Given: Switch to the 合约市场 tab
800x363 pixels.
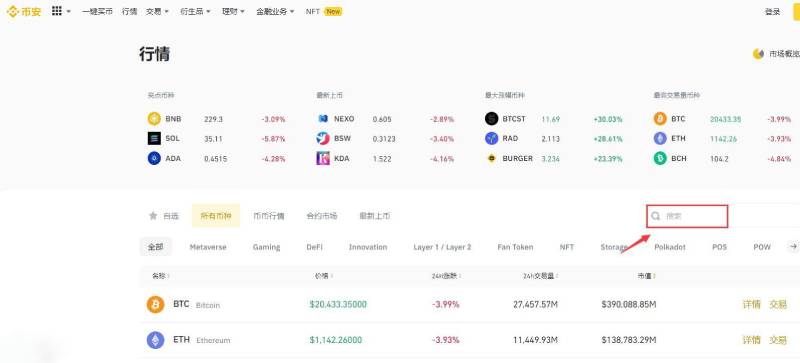Looking at the screenshot, I should pyautogui.click(x=322, y=216).
